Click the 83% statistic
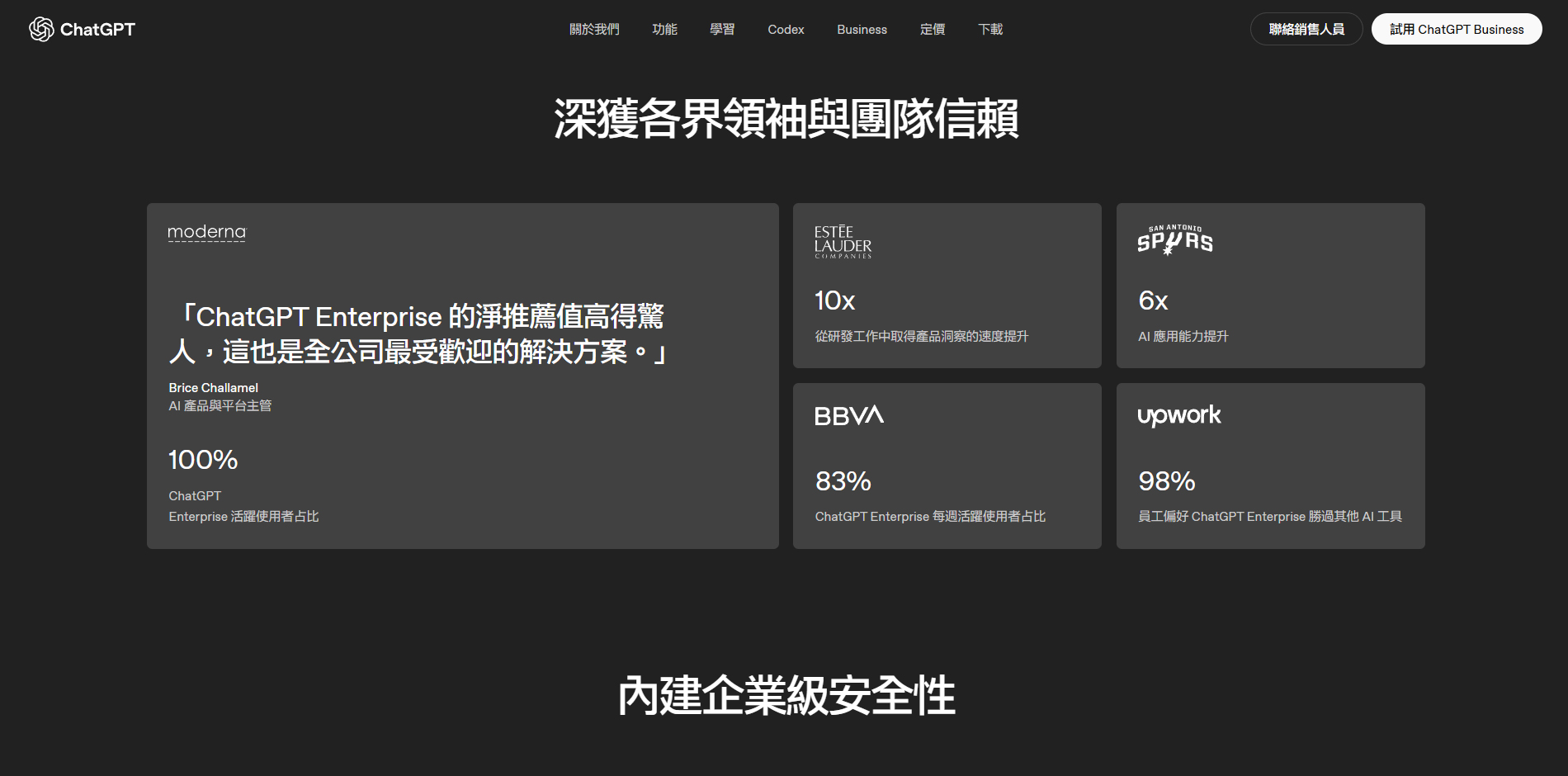 click(x=843, y=481)
